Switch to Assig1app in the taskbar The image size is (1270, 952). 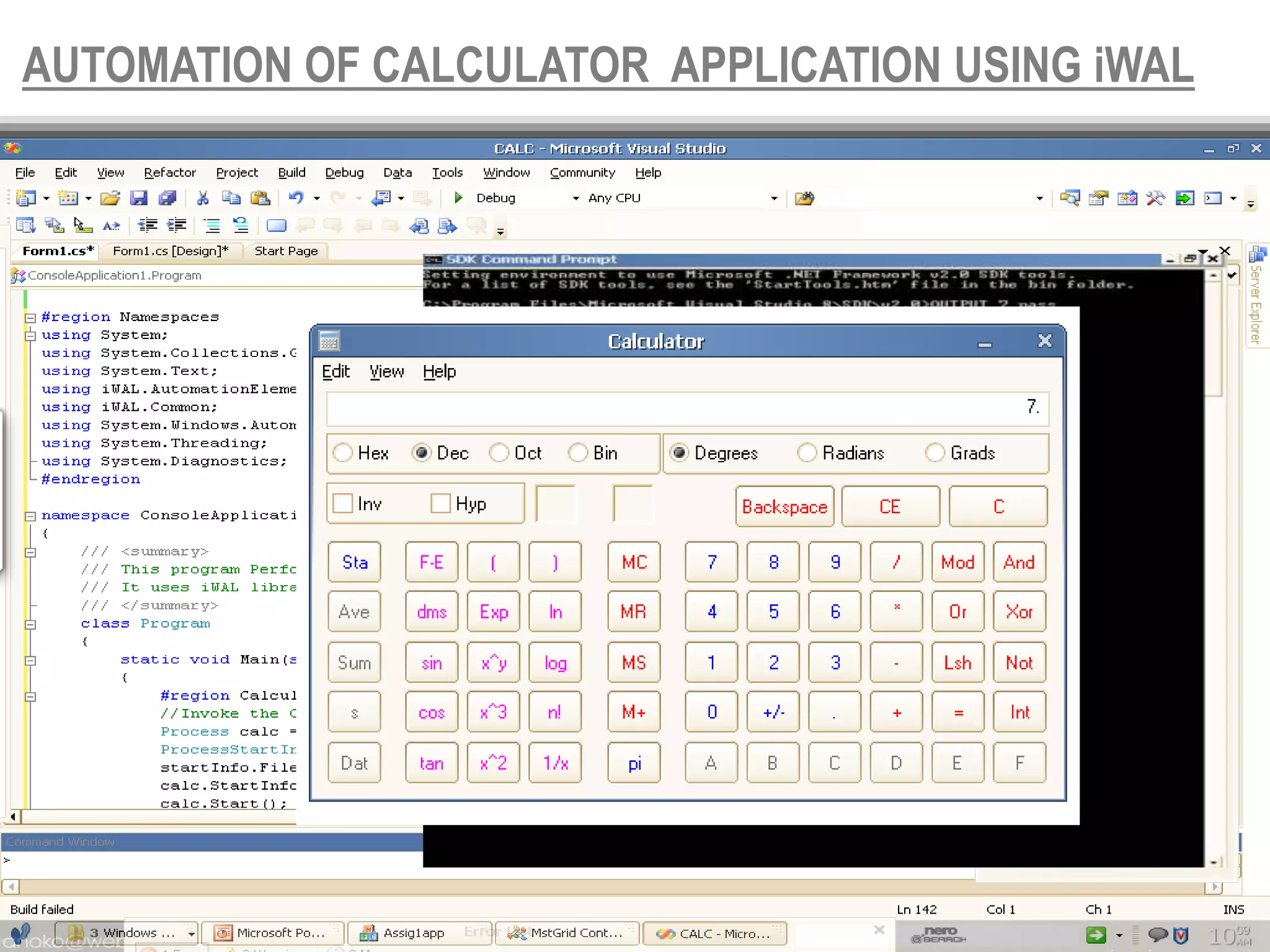419,933
